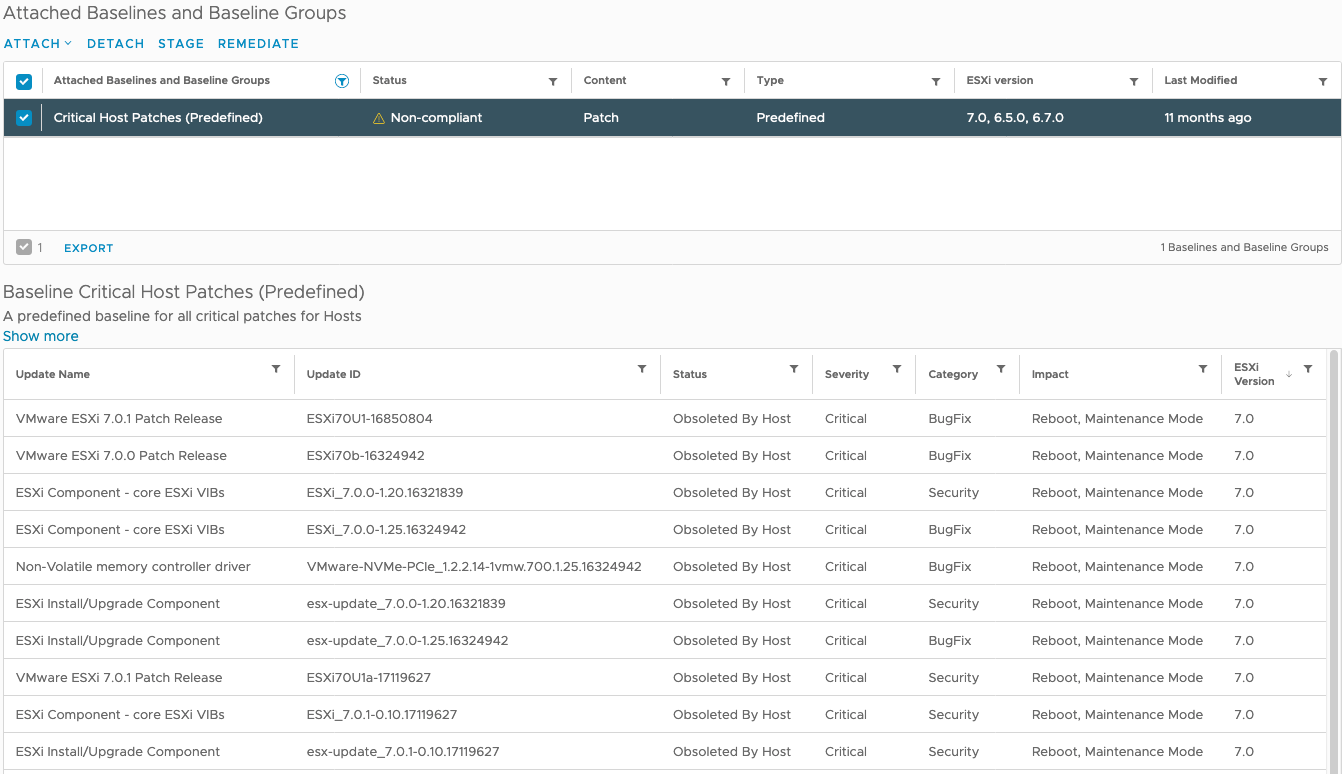The image size is (1342, 774).
Task: Filter the Update ID column
Action: tap(642, 369)
